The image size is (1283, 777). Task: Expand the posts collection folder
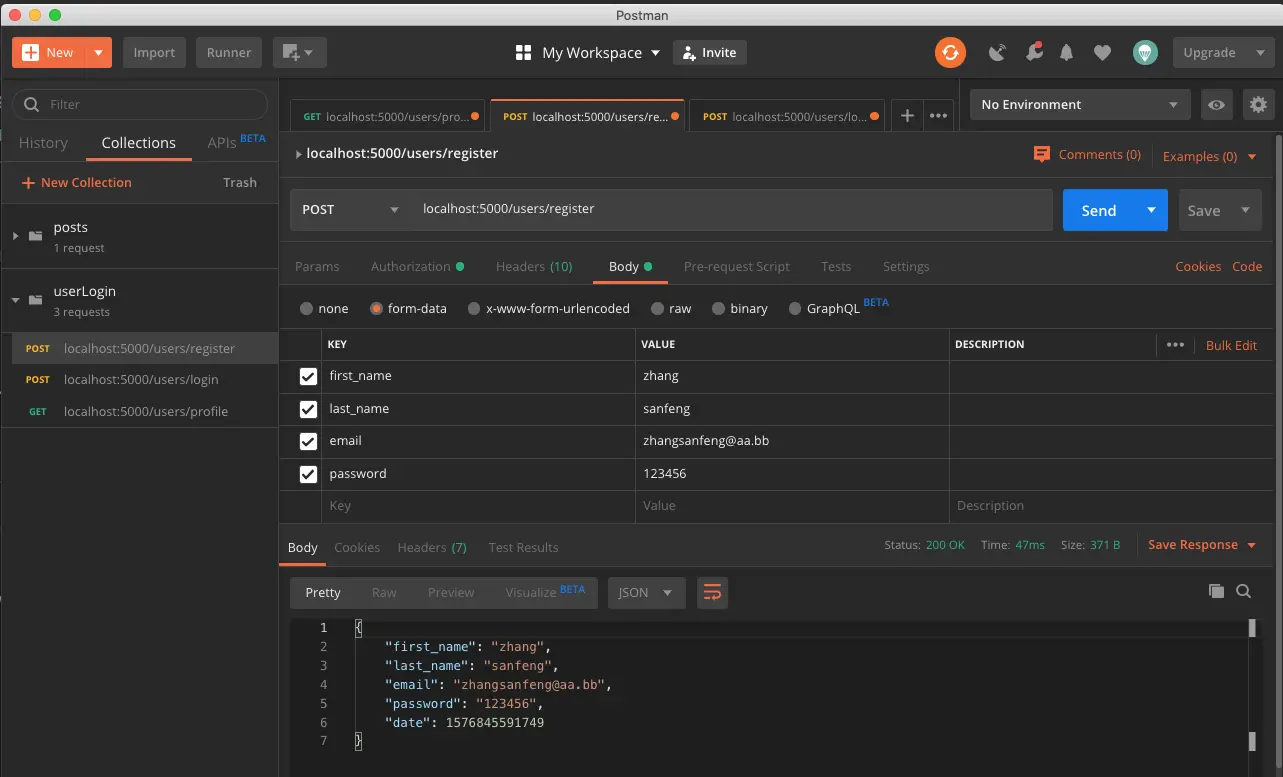click(x=16, y=236)
